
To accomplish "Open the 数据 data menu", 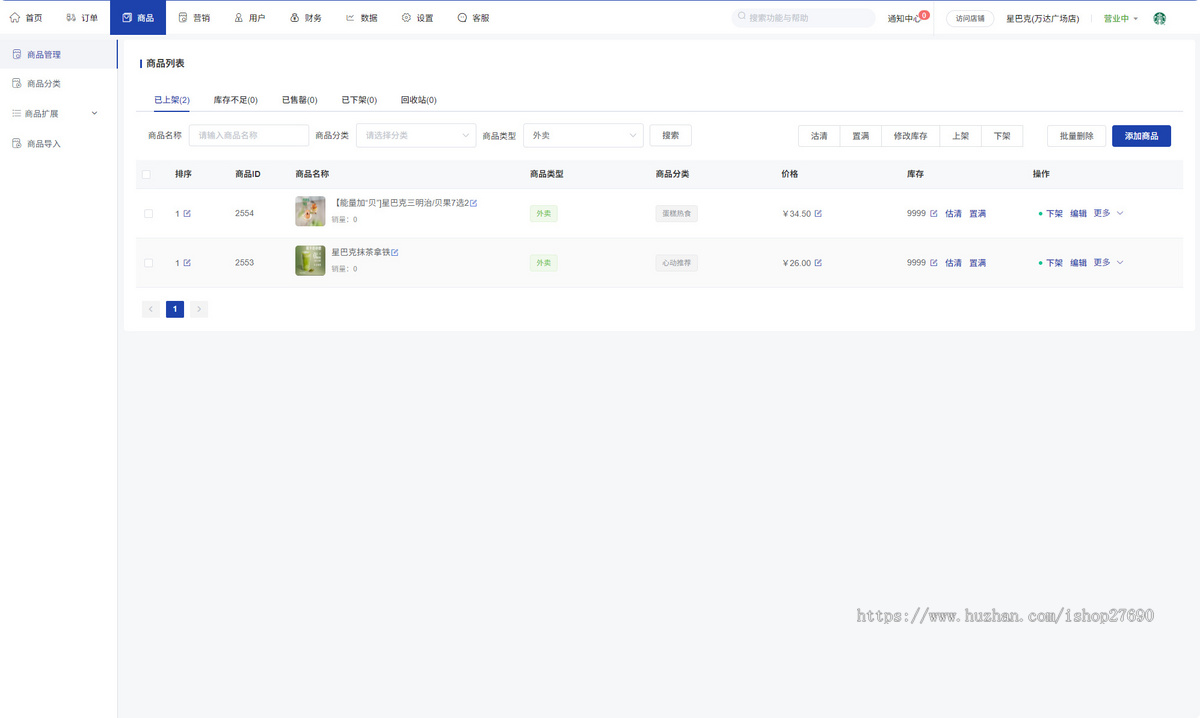I will (362, 18).
